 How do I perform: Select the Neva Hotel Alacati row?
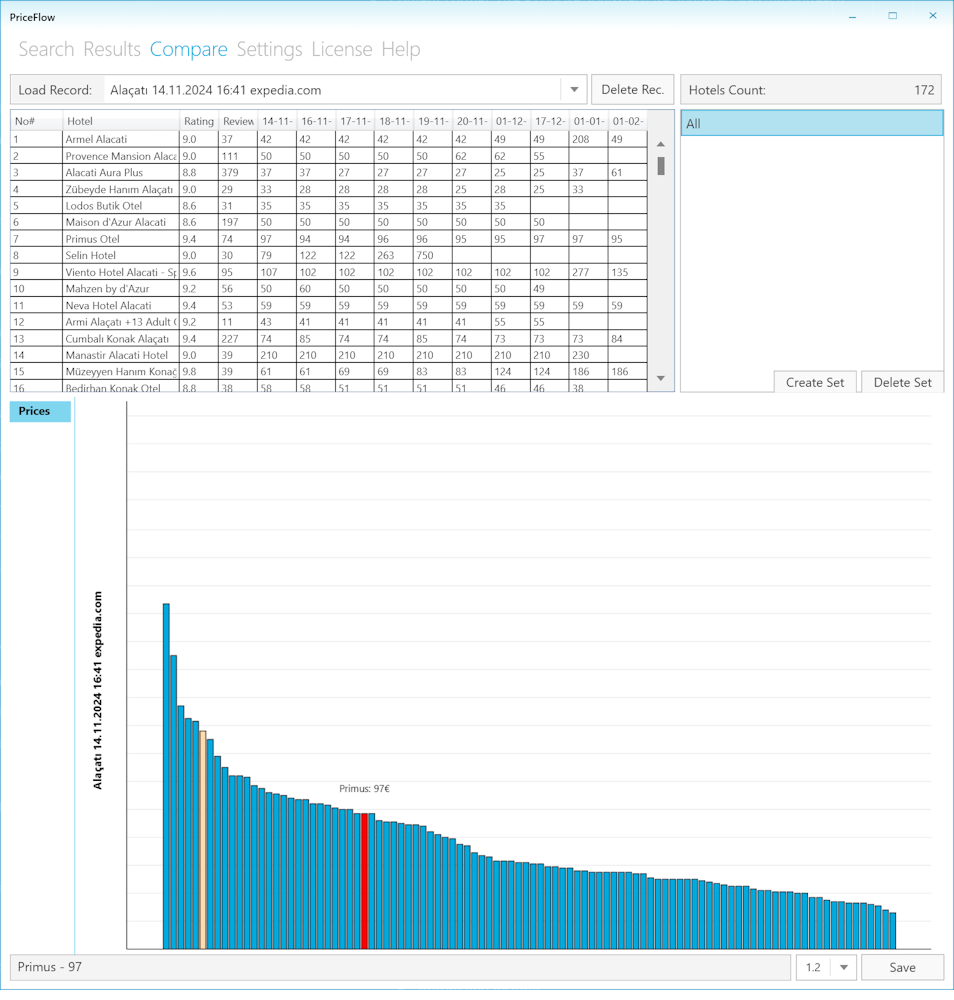coord(328,305)
